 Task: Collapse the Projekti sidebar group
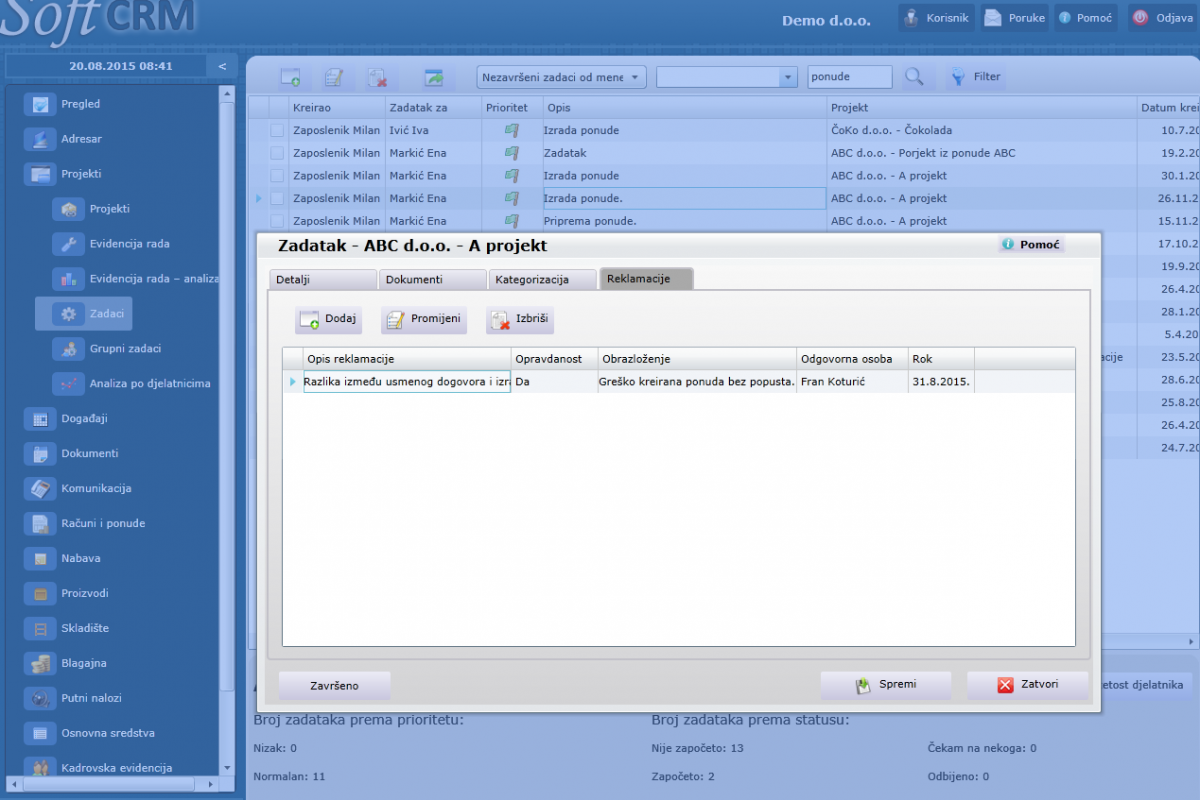click(65, 174)
